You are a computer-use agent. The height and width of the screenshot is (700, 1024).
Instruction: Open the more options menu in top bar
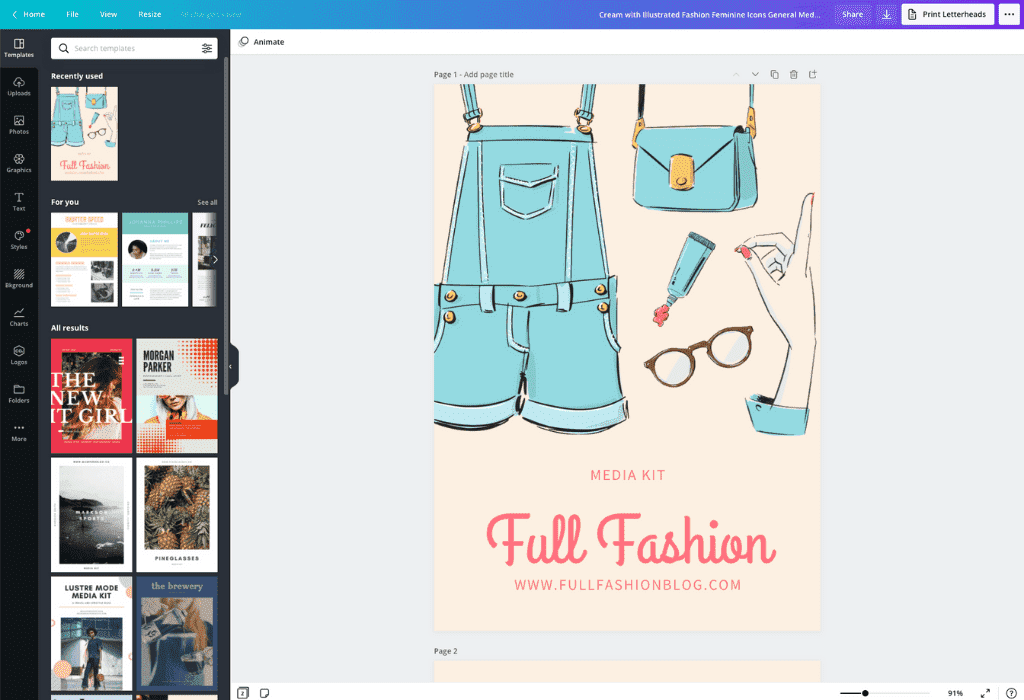coord(1009,14)
